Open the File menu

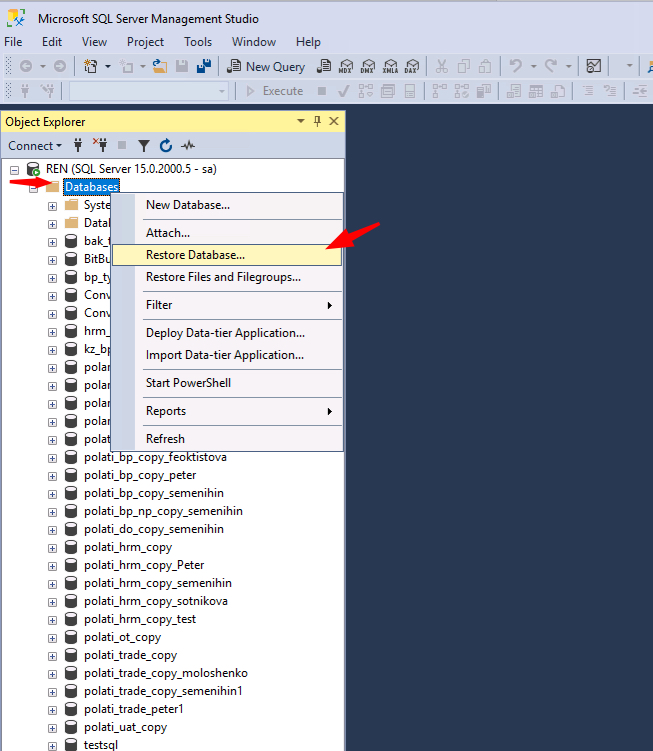[x=13, y=42]
